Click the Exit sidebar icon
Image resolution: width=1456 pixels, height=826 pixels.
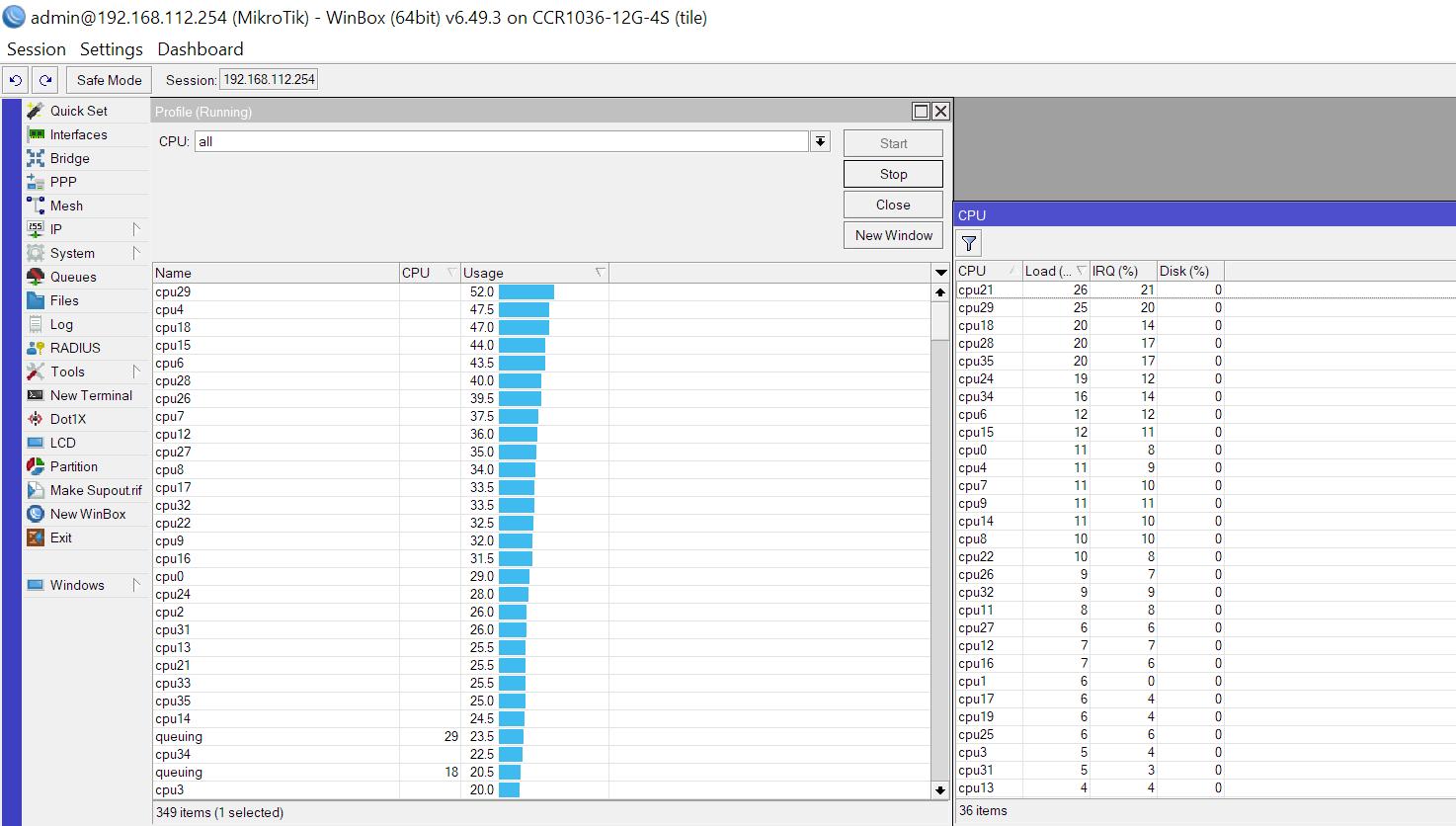[x=36, y=537]
